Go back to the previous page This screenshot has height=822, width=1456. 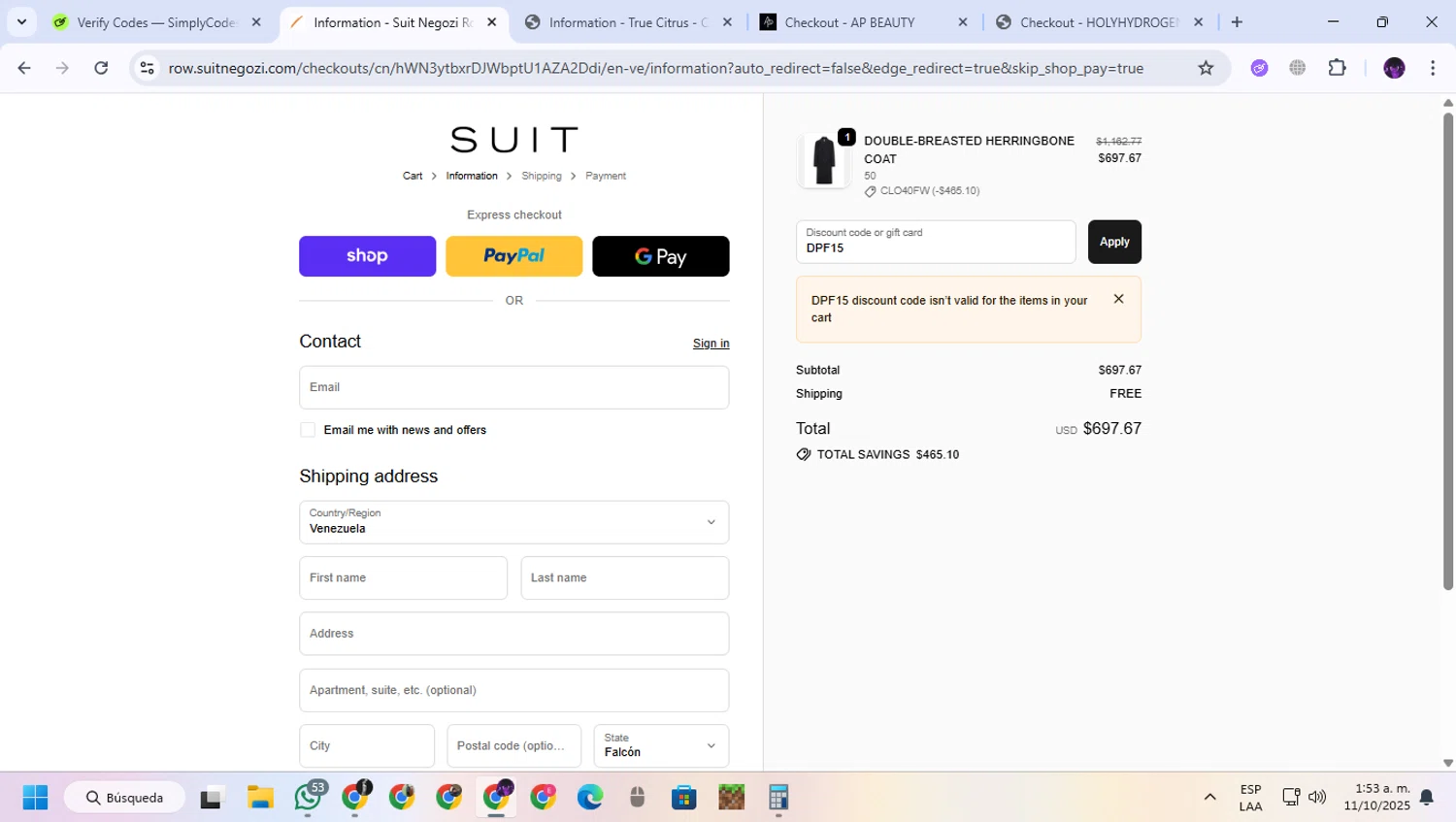coord(24,68)
